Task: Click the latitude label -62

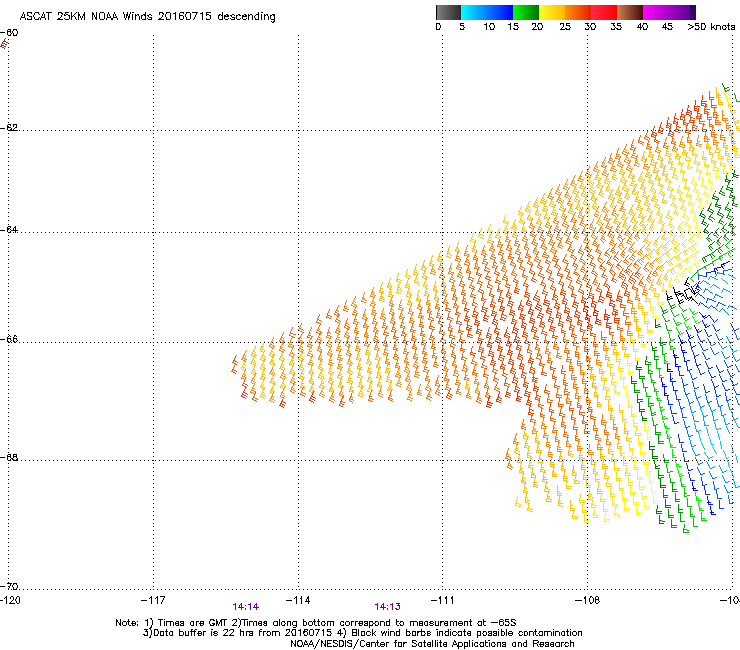Action: pos(9,127)
